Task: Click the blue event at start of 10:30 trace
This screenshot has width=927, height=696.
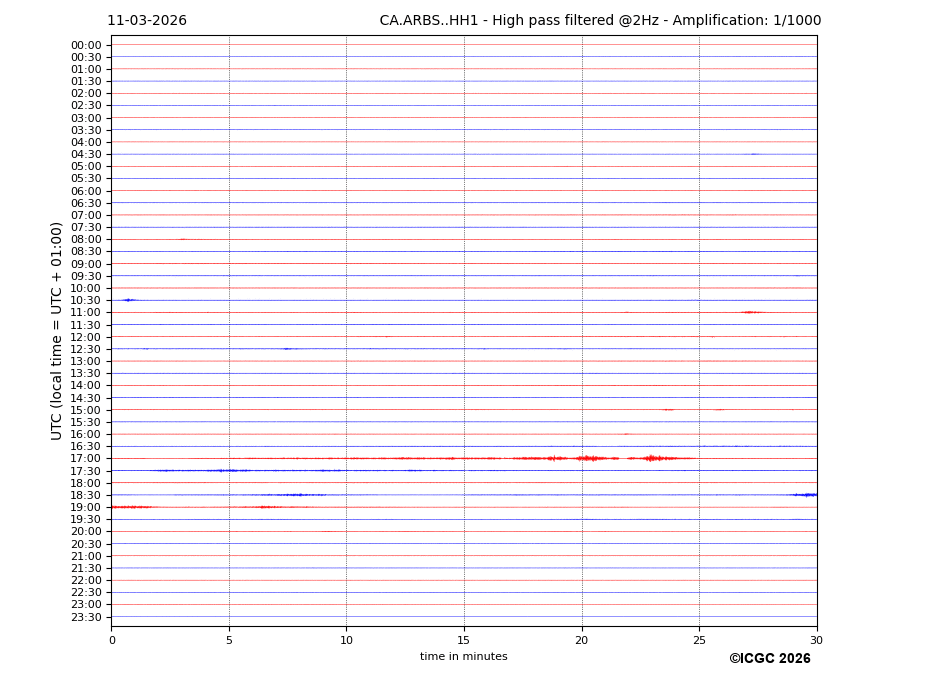Action: (x=128, y=300)
